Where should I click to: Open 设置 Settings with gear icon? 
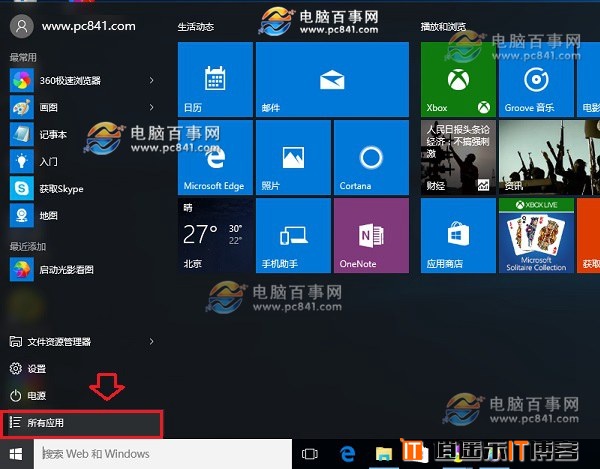click(x=28, y=369)
